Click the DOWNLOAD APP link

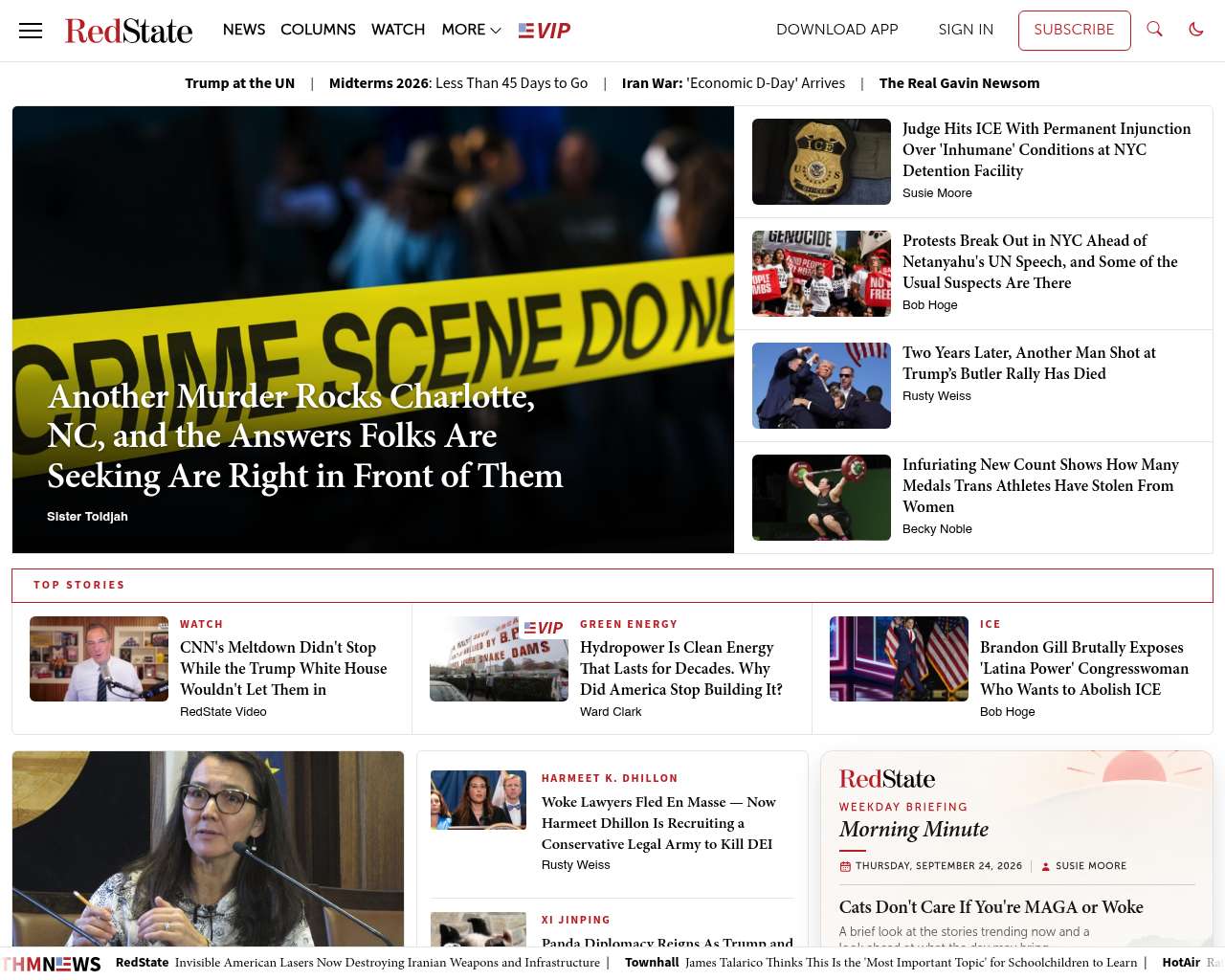click(x=837, y=30)
